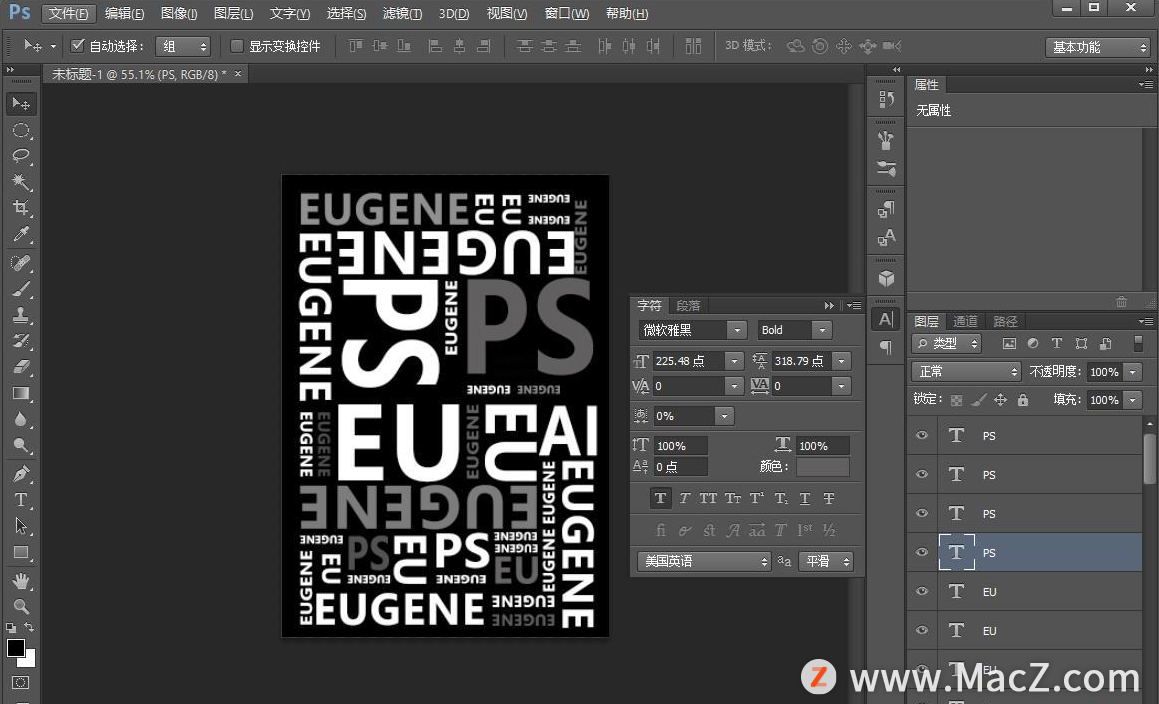
Task: Open the 平滑 anti-aliasing dropdown
Action: 826,561
